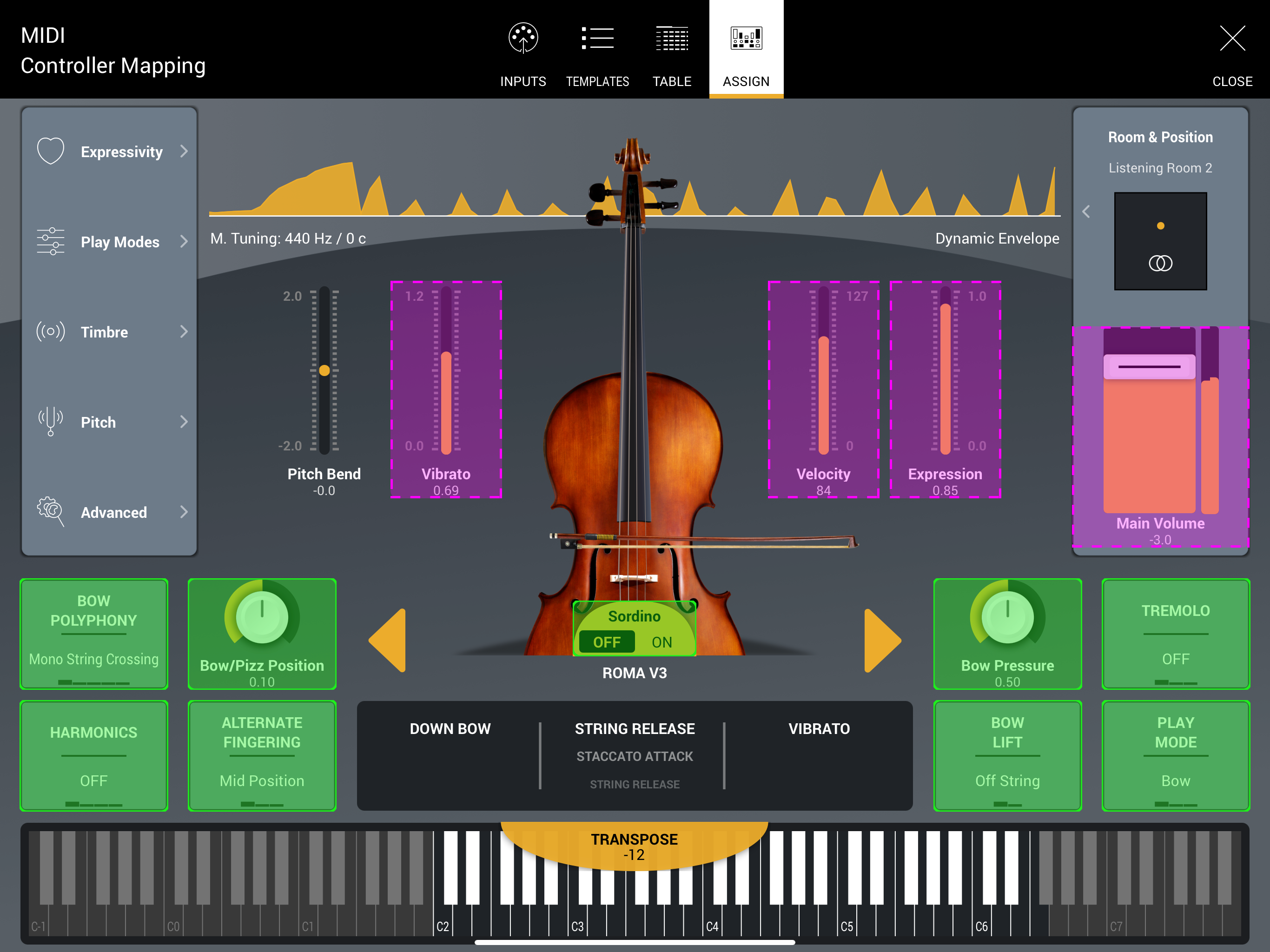Select the VIBRATO articulation option

tap(819, 728)
